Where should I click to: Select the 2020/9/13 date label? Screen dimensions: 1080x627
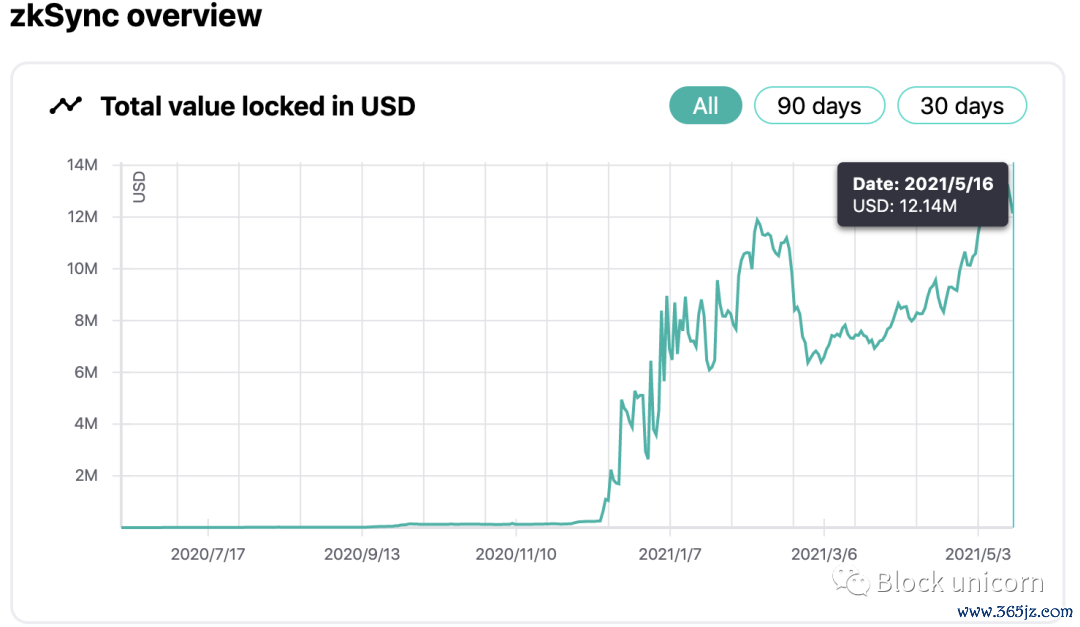362,552
